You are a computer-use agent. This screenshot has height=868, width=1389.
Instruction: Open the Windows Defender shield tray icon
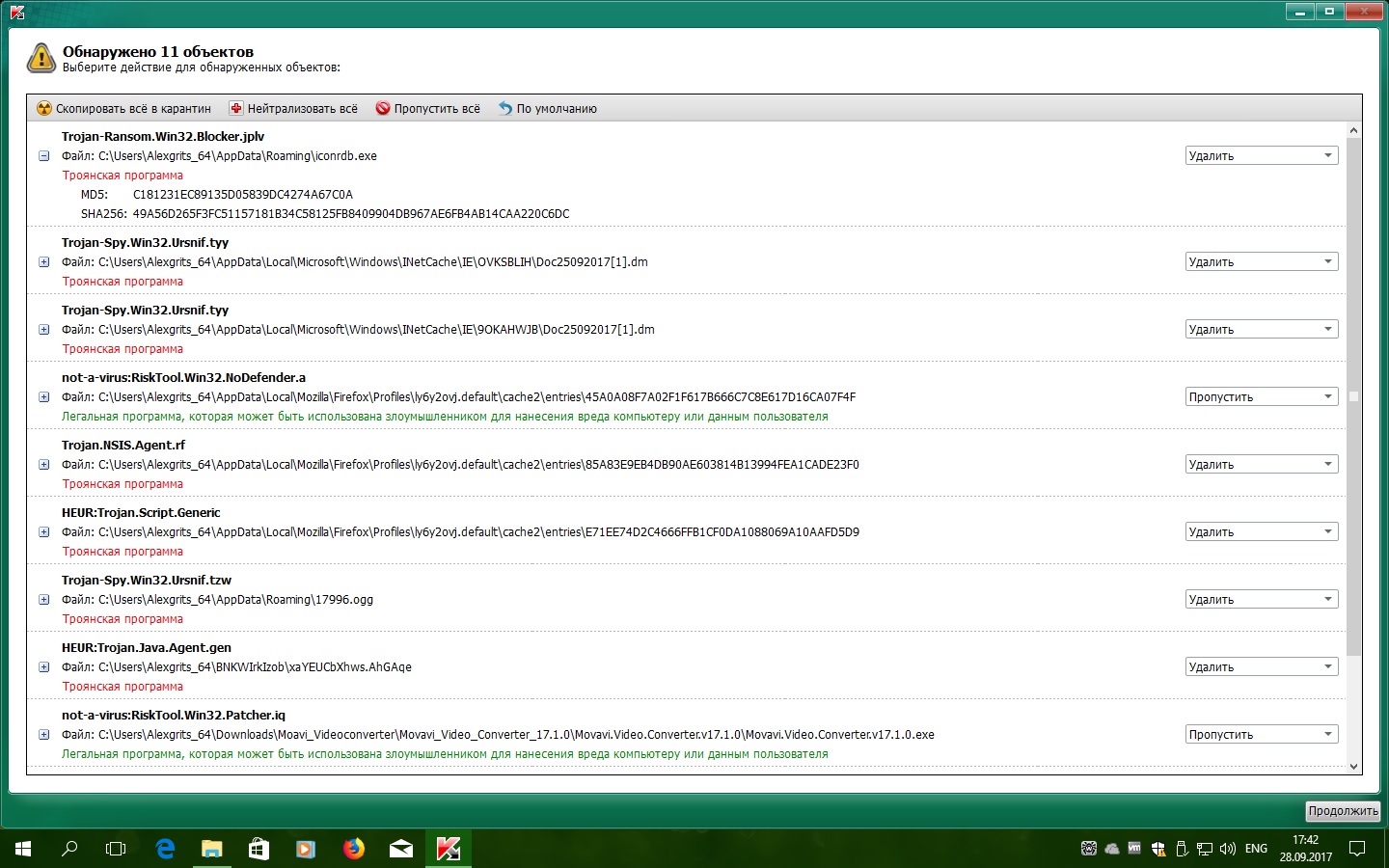(x=1158, y=849)
